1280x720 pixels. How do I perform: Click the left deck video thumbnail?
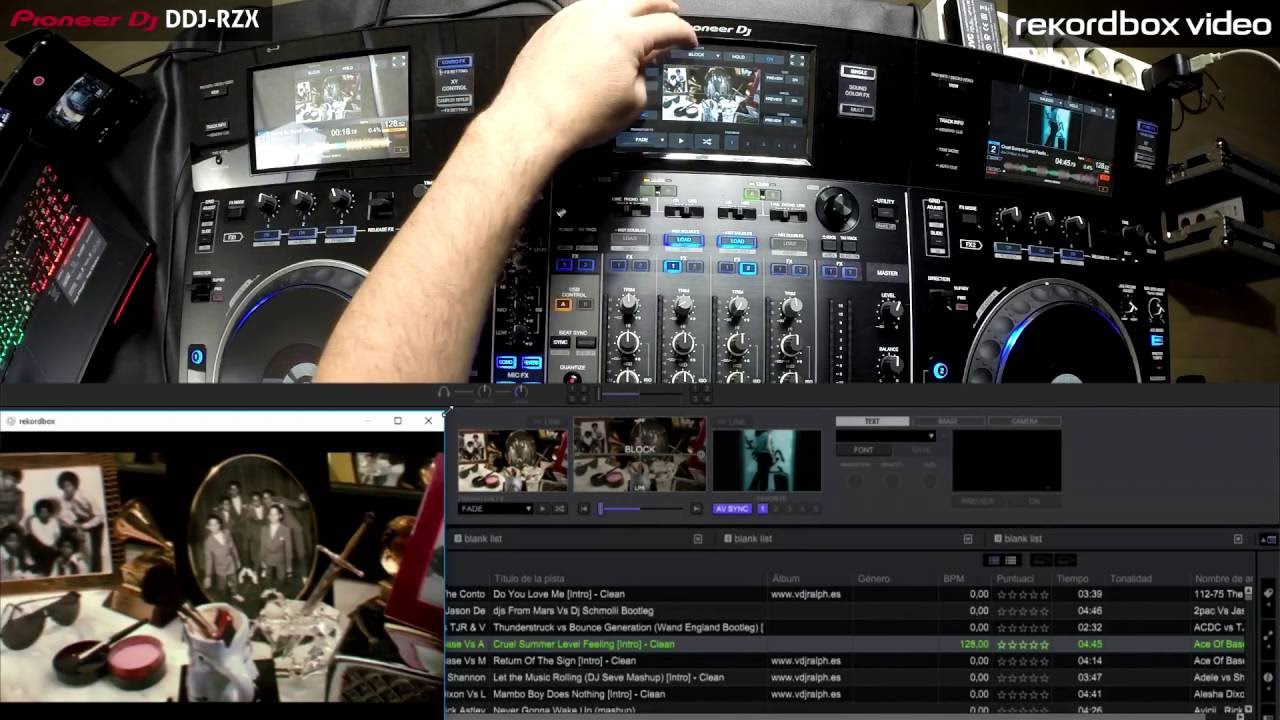tap(513, 461)
